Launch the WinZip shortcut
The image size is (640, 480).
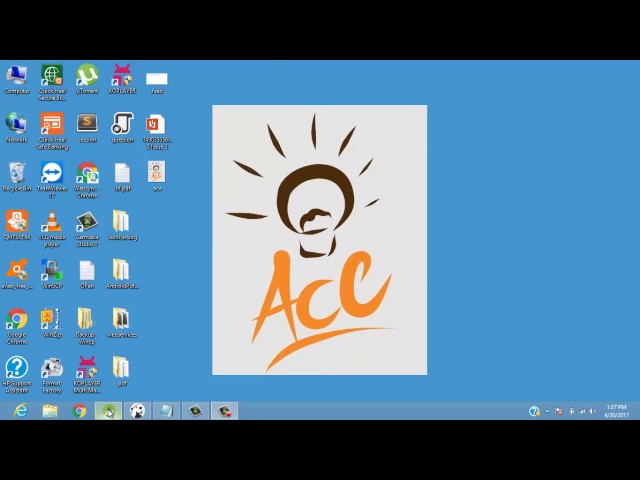[x=52, y=322]
